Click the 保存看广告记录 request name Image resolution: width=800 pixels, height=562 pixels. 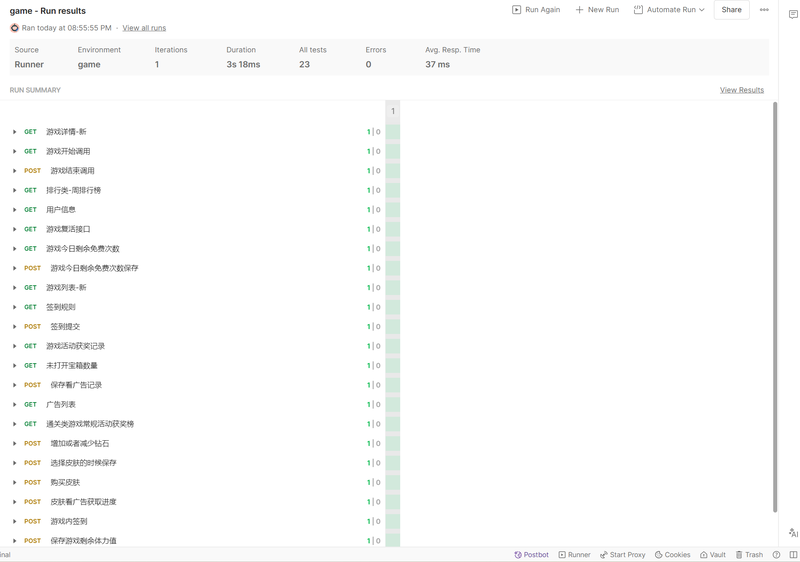tap(76, 385)
